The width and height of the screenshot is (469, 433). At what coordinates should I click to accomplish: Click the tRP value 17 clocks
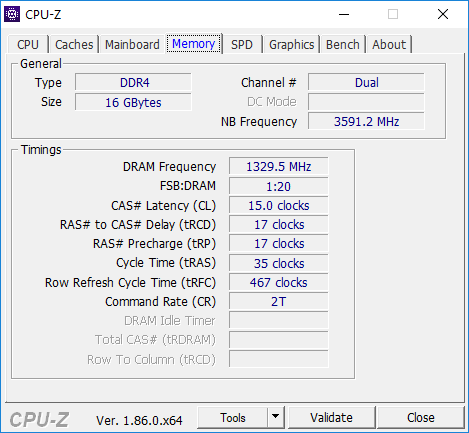[279, 244]
